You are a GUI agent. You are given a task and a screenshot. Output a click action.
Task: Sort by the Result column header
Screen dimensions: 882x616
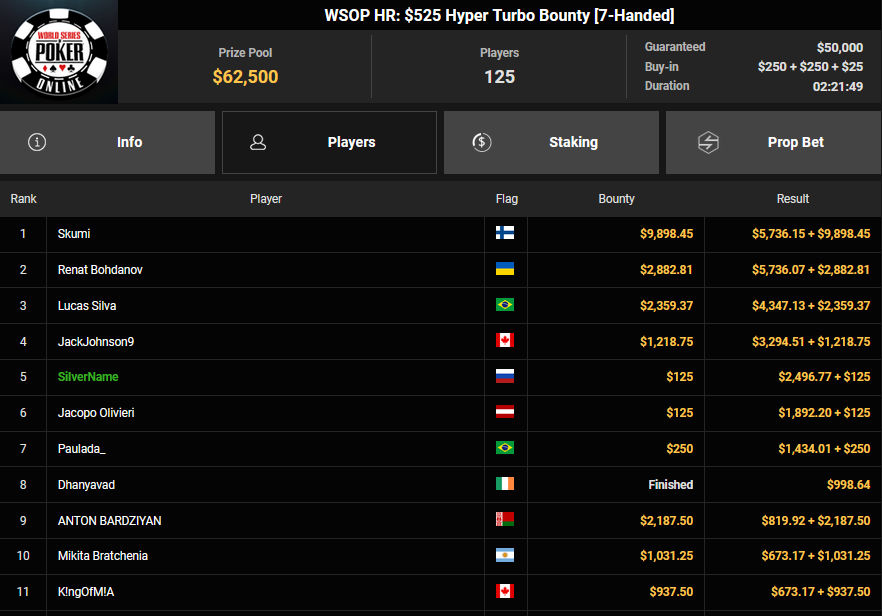pyautogui.click(x=792, y=199)
